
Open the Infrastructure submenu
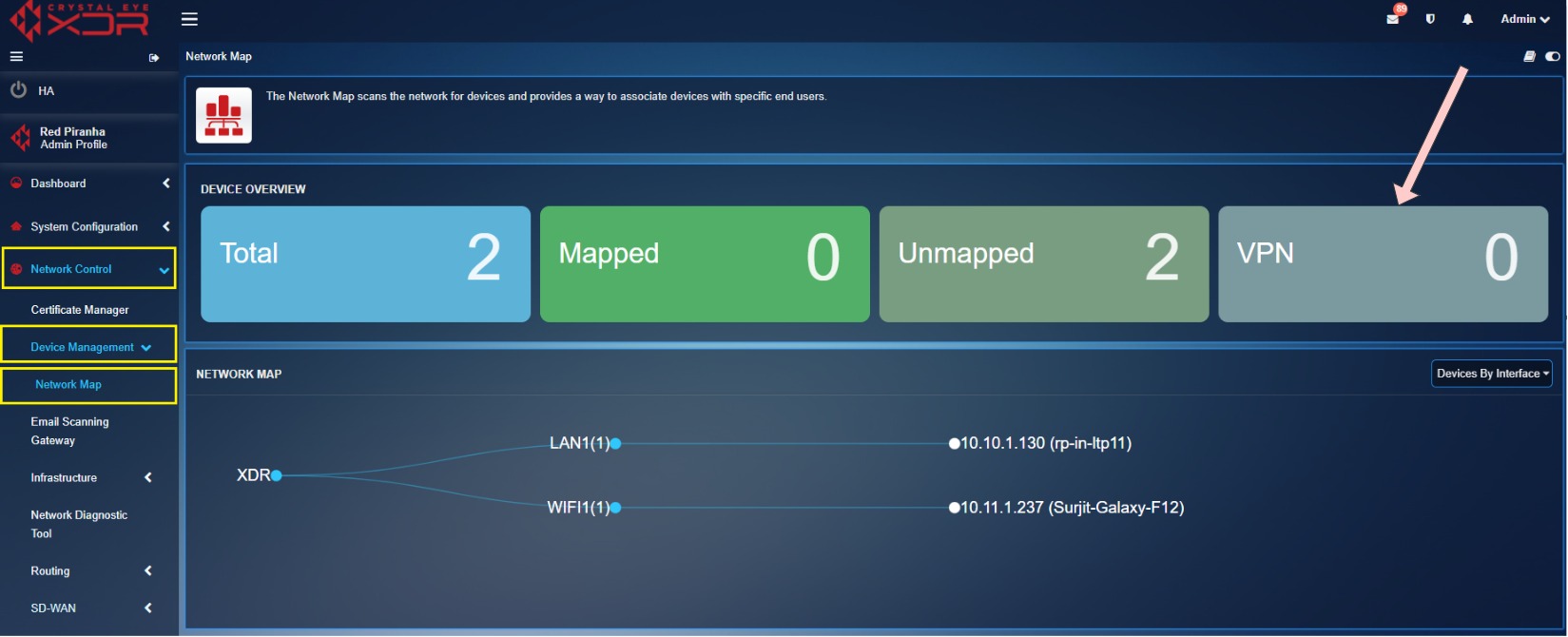[64, 477]
